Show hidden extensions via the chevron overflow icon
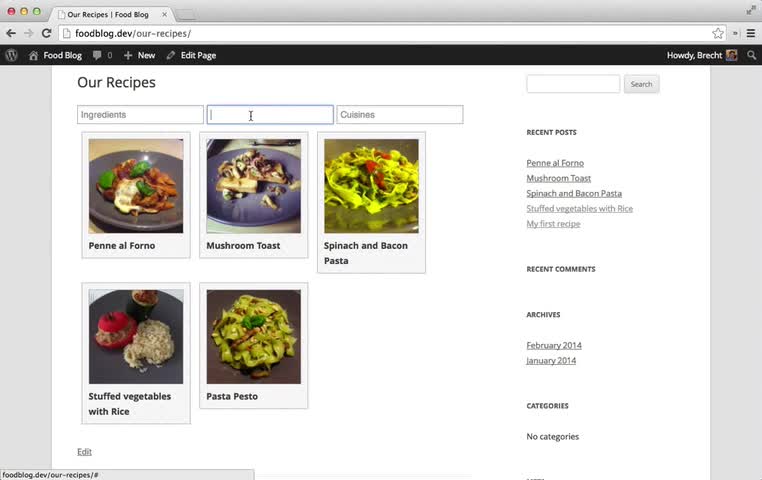The height and width of the screenshot is (480, 762). pyautogui.click(x=735, y=33)
